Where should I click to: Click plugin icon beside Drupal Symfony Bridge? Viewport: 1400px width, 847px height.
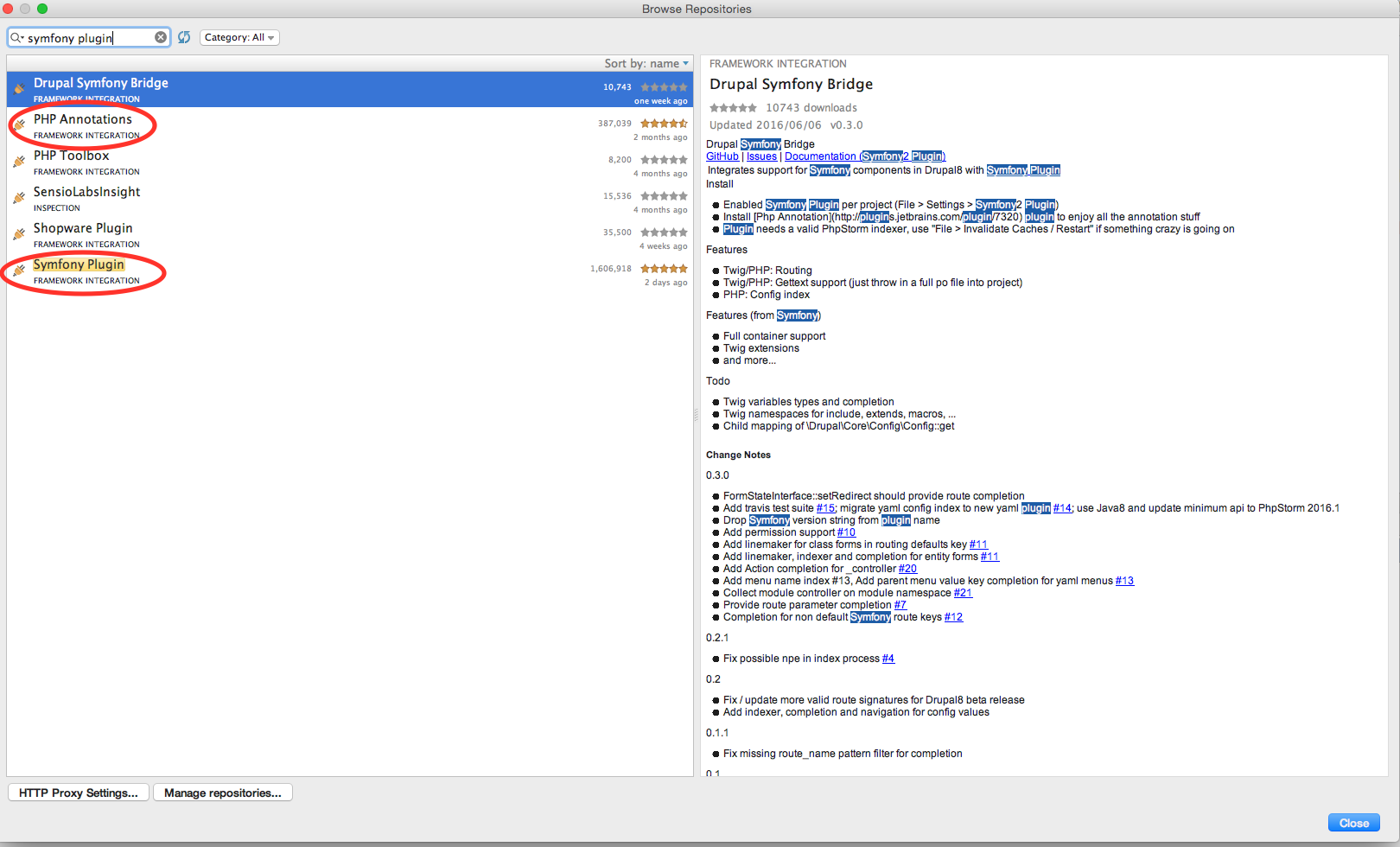[19, 89]
